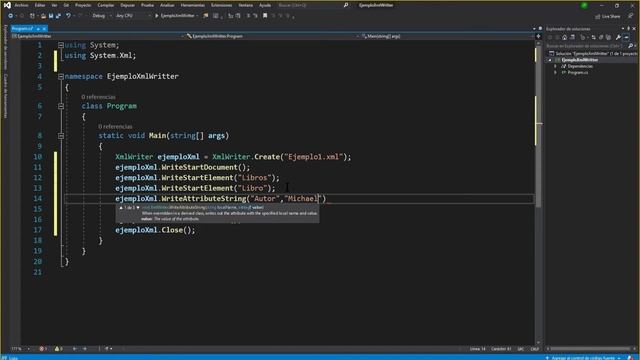Open the EjemploXmlWritter project navigation dropdown
640x360 pixels.
(x=97, y=36)
